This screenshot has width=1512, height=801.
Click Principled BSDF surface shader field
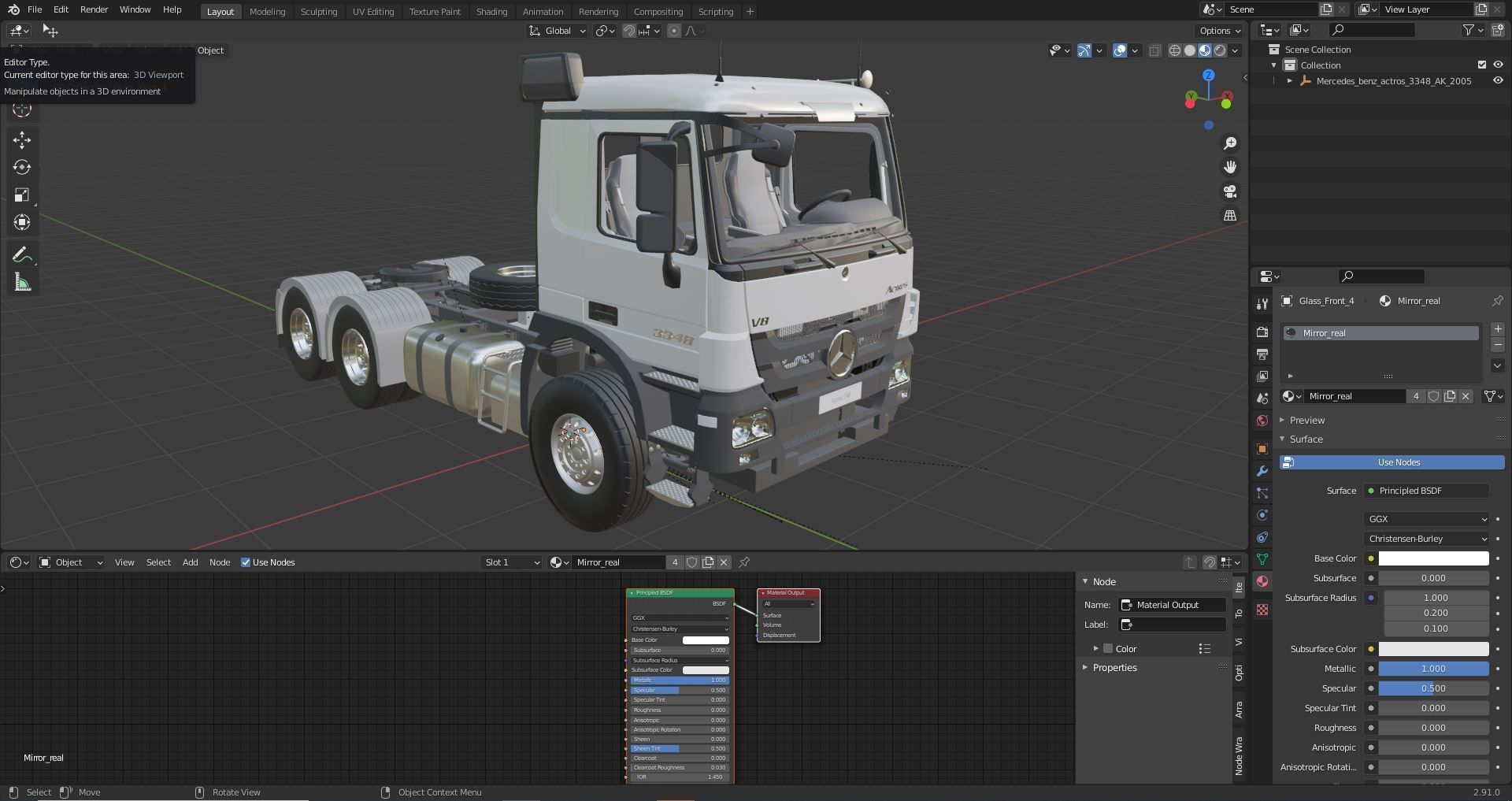click(x=1426, y=491)
